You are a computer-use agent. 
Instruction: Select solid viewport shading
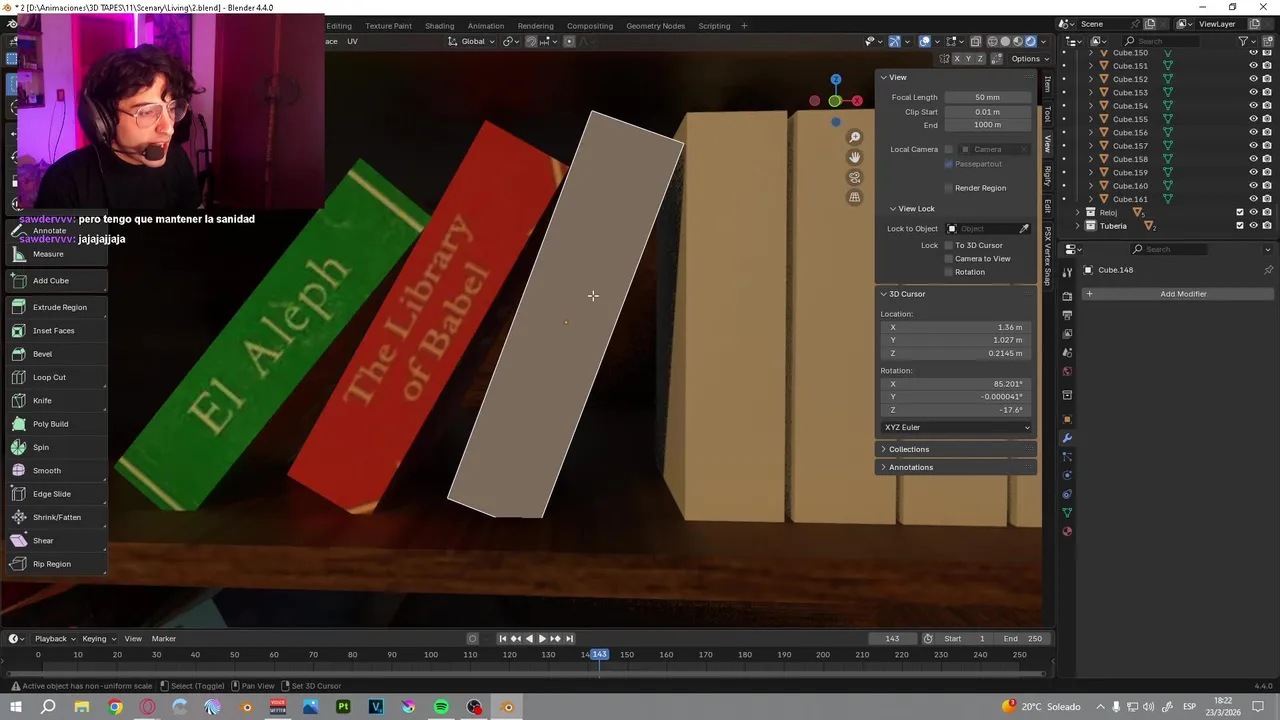1005,41
